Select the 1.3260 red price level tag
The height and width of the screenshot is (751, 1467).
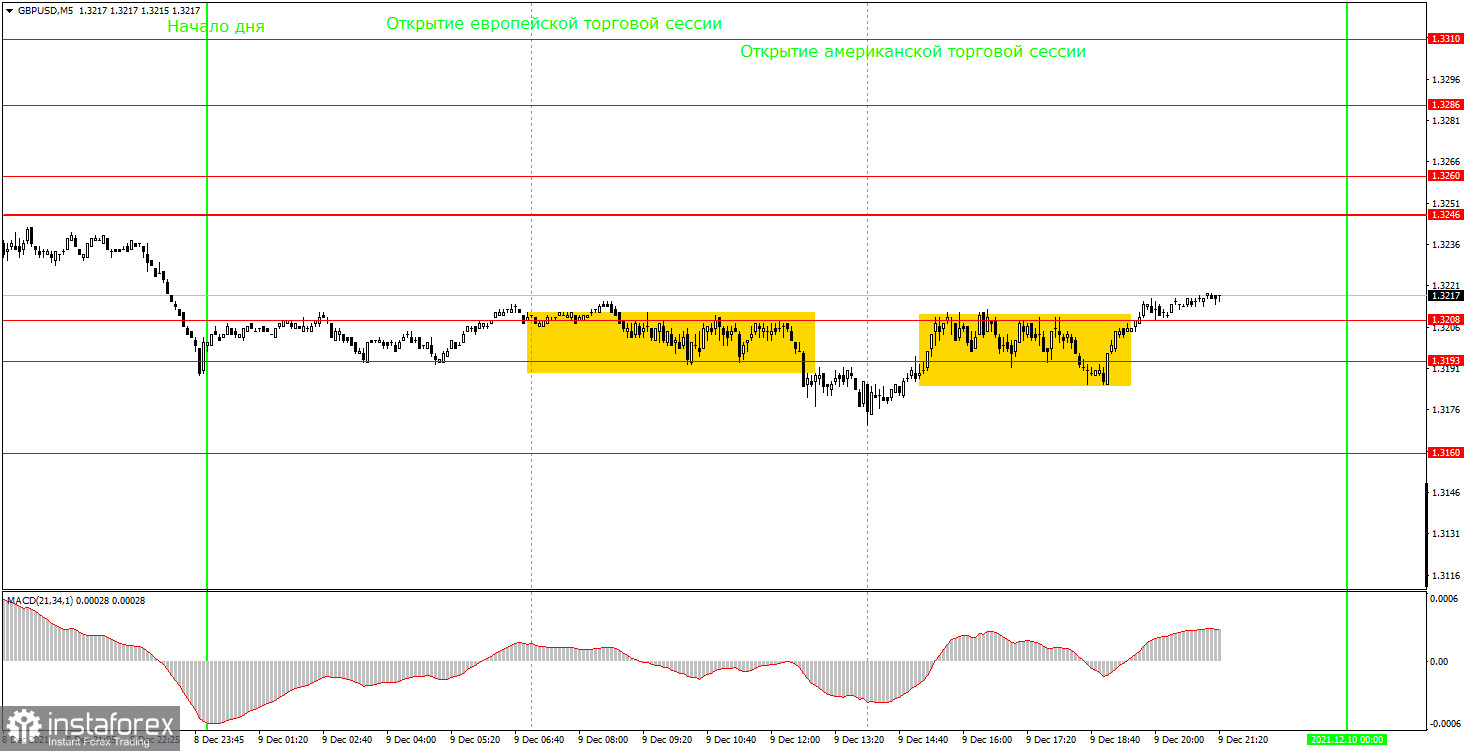pos(1446,175)
